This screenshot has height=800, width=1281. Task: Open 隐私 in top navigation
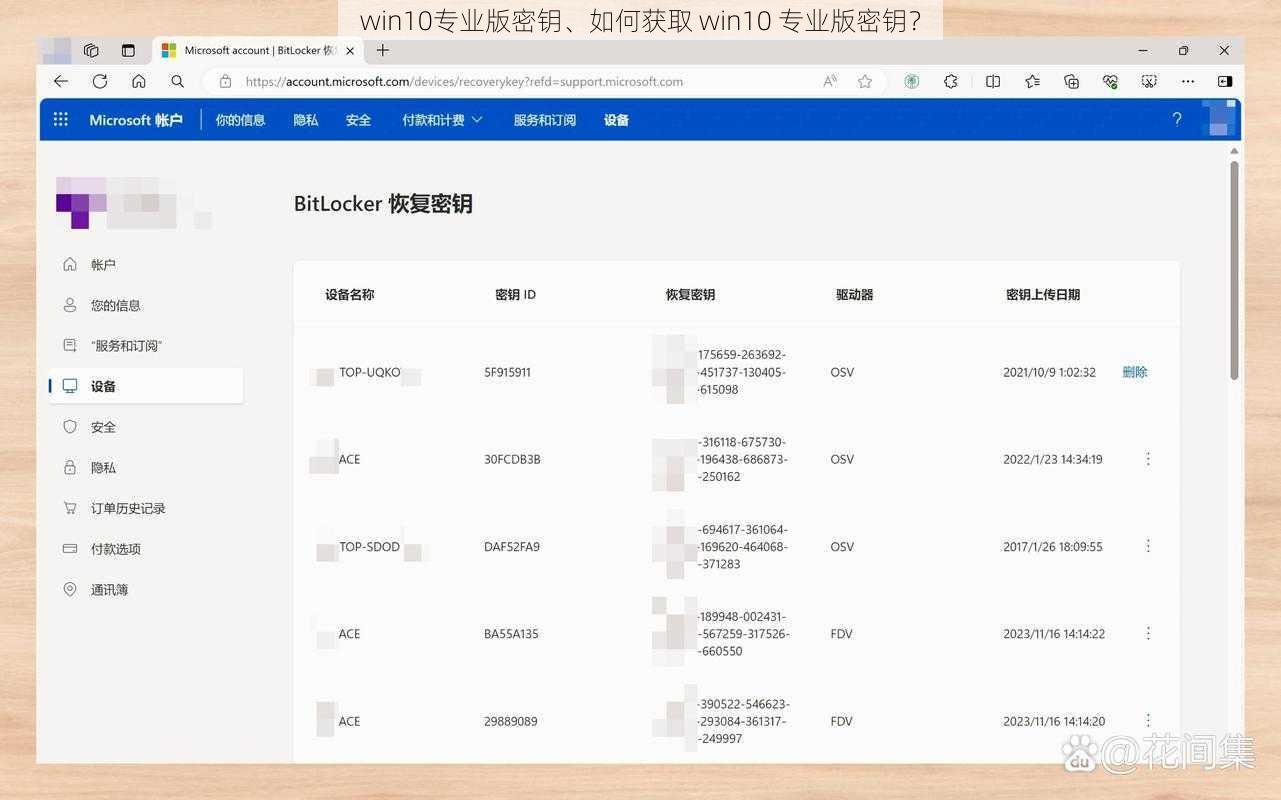point(306,120)
